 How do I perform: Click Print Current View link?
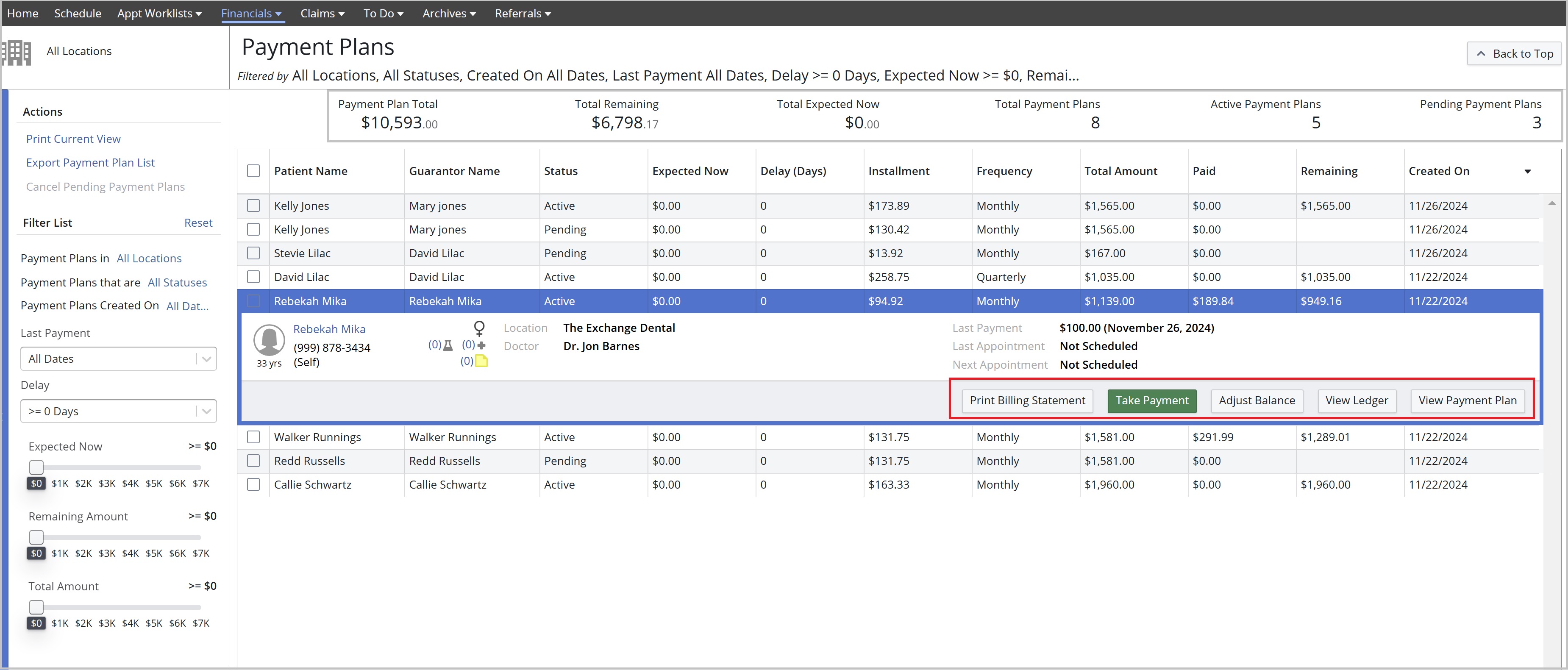(x=73, y=139)
